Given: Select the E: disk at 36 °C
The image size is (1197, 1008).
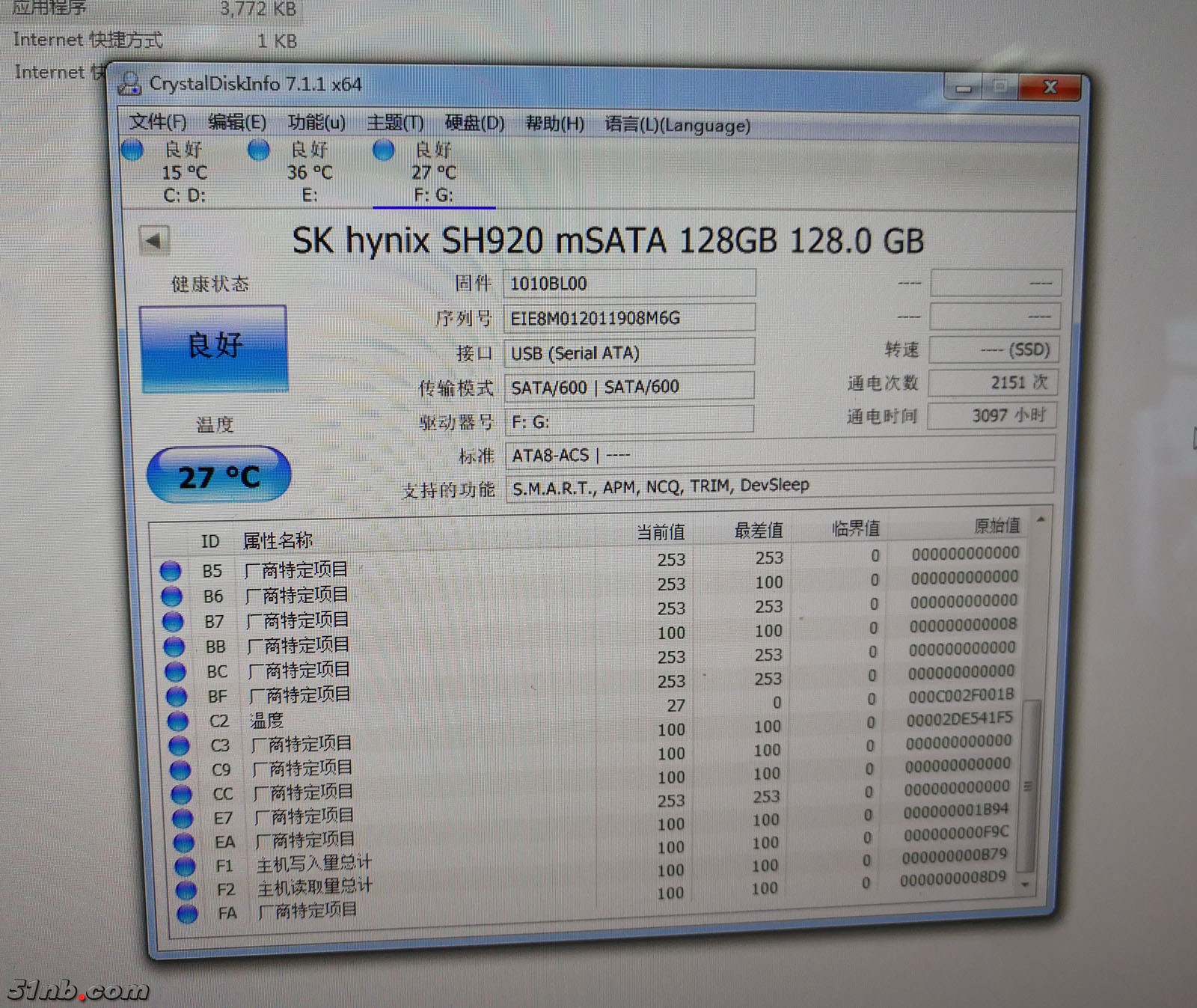Looking at the screenshot, I should tap(310, 172).
